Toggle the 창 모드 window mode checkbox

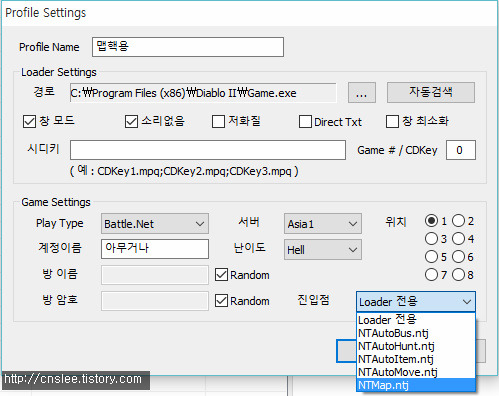click(x=29, y=121)
